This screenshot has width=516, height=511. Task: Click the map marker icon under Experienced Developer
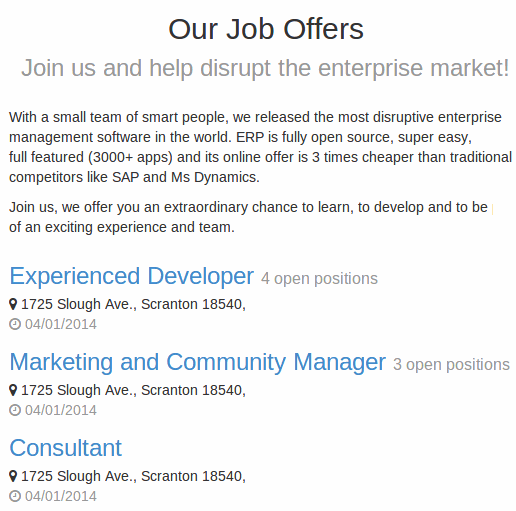(x=13, y=304)
